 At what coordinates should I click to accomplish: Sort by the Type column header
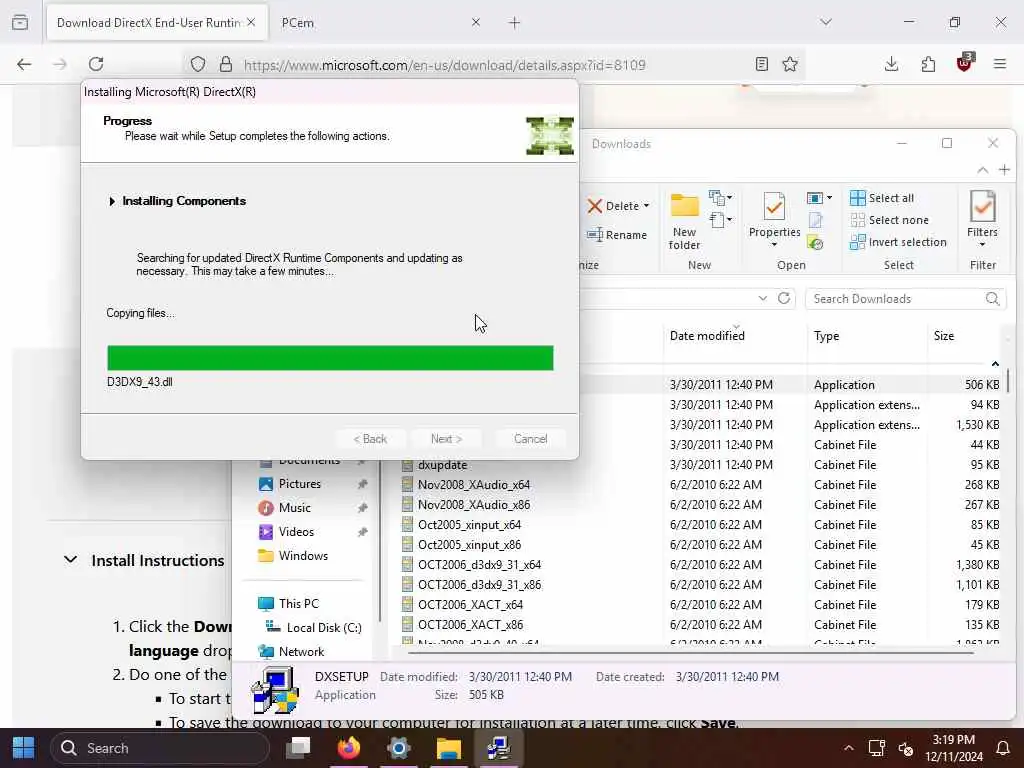point(826,336)
